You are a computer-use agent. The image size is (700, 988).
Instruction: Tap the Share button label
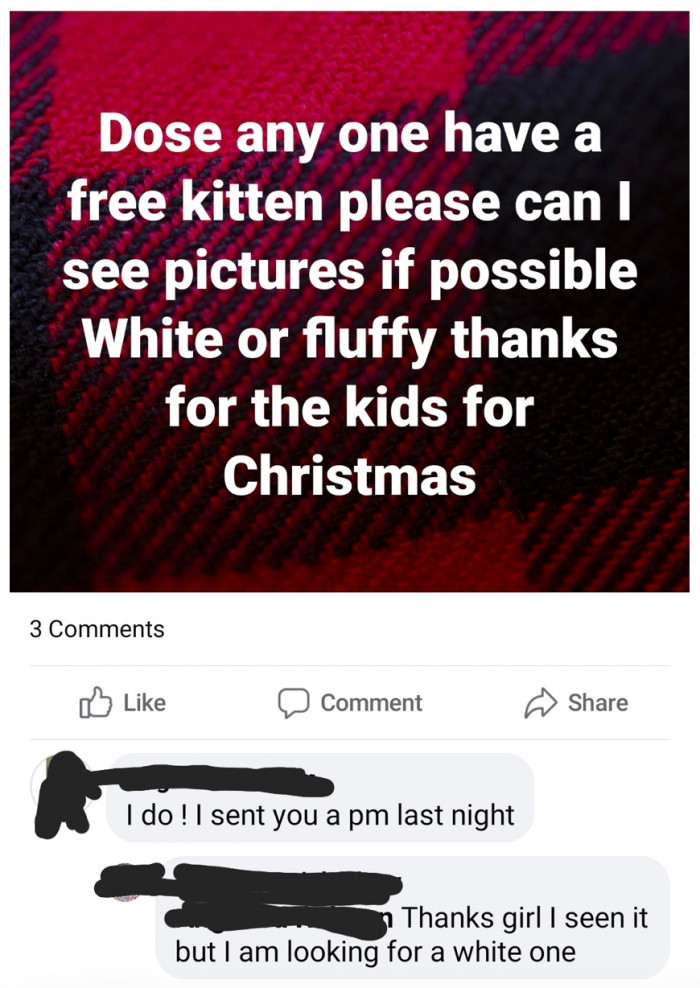(597, 703)
